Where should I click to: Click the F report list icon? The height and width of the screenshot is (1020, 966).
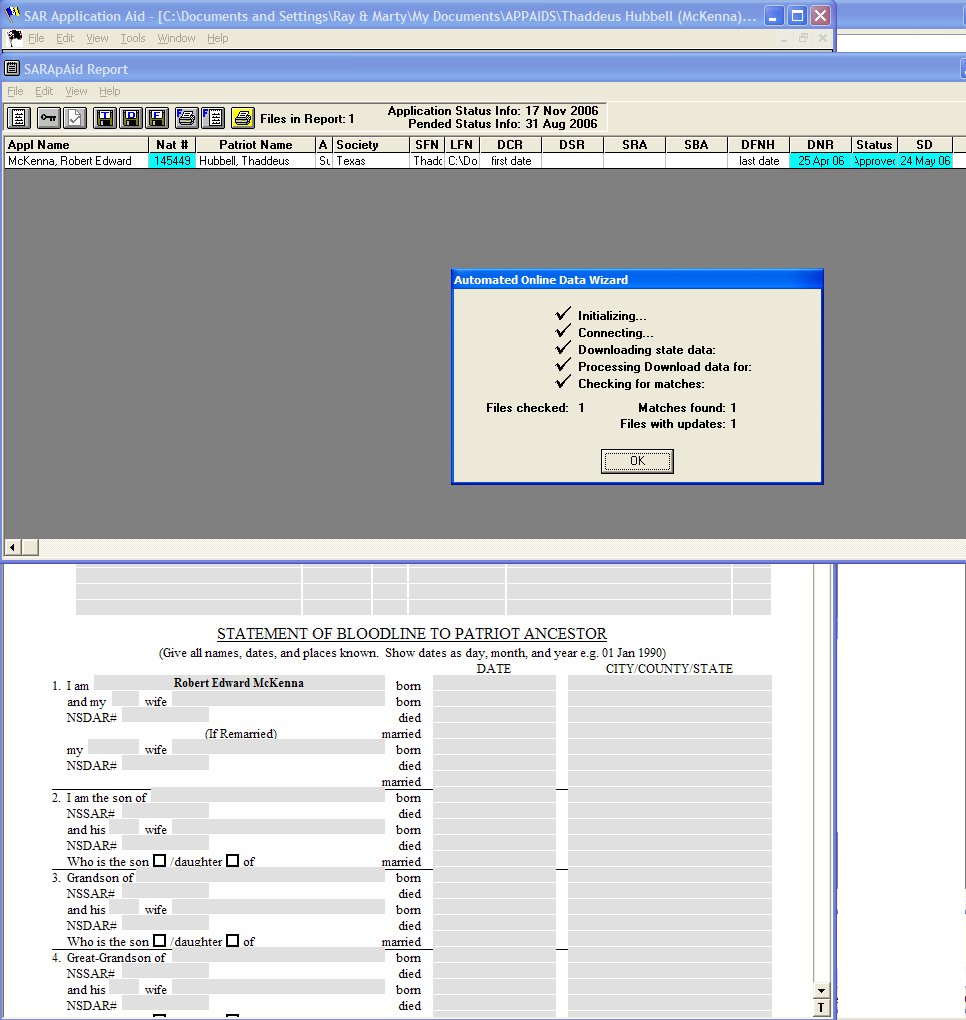coord(213,118)
